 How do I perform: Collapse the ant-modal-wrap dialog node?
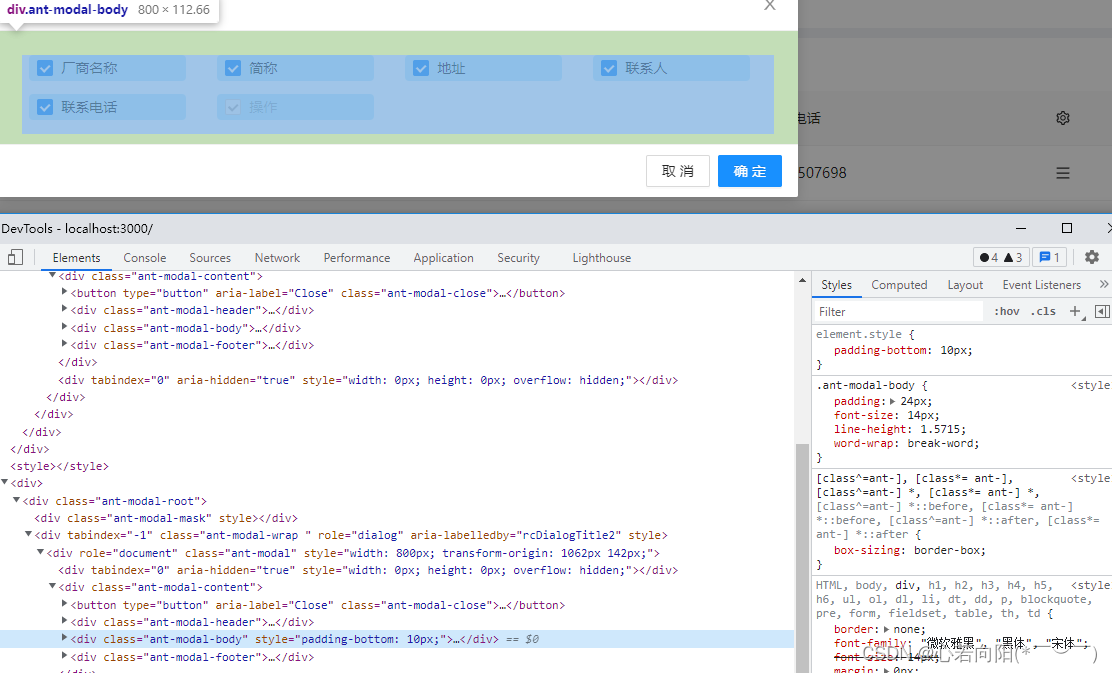[x=28, y=534]
